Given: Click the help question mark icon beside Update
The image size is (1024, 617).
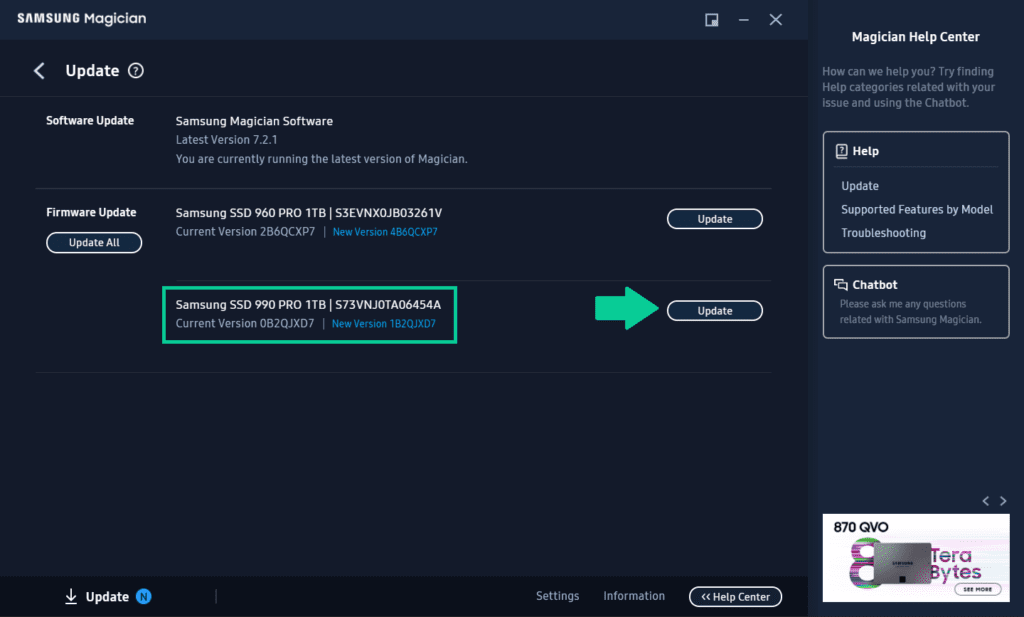Looking at the screenshot, I should click(136, 70).
